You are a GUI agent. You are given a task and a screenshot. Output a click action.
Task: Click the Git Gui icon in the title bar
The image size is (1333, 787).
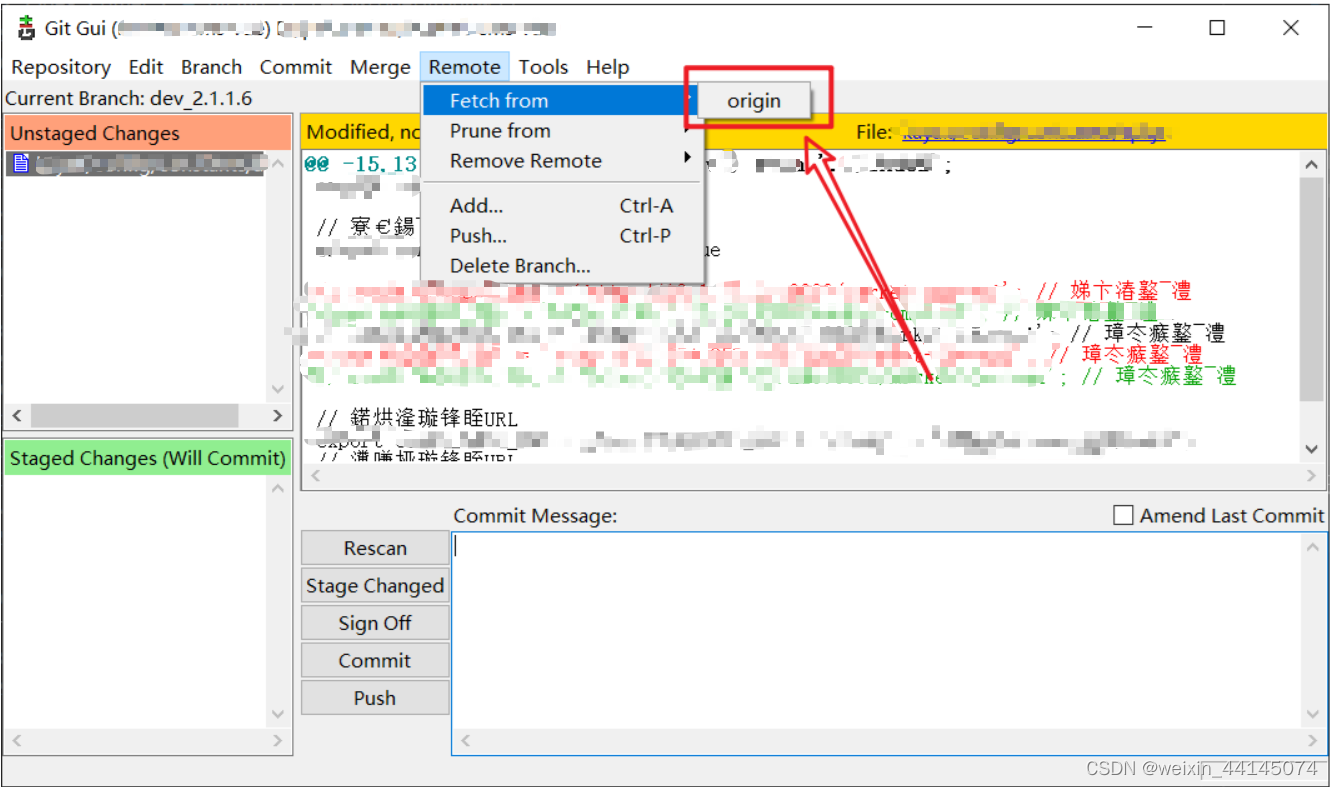point(25,27)
